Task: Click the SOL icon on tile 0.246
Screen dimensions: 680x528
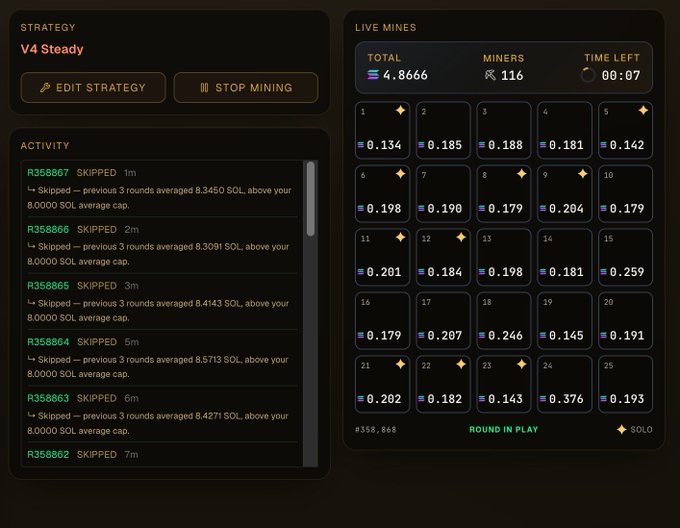Action: [x=482, y=335]
